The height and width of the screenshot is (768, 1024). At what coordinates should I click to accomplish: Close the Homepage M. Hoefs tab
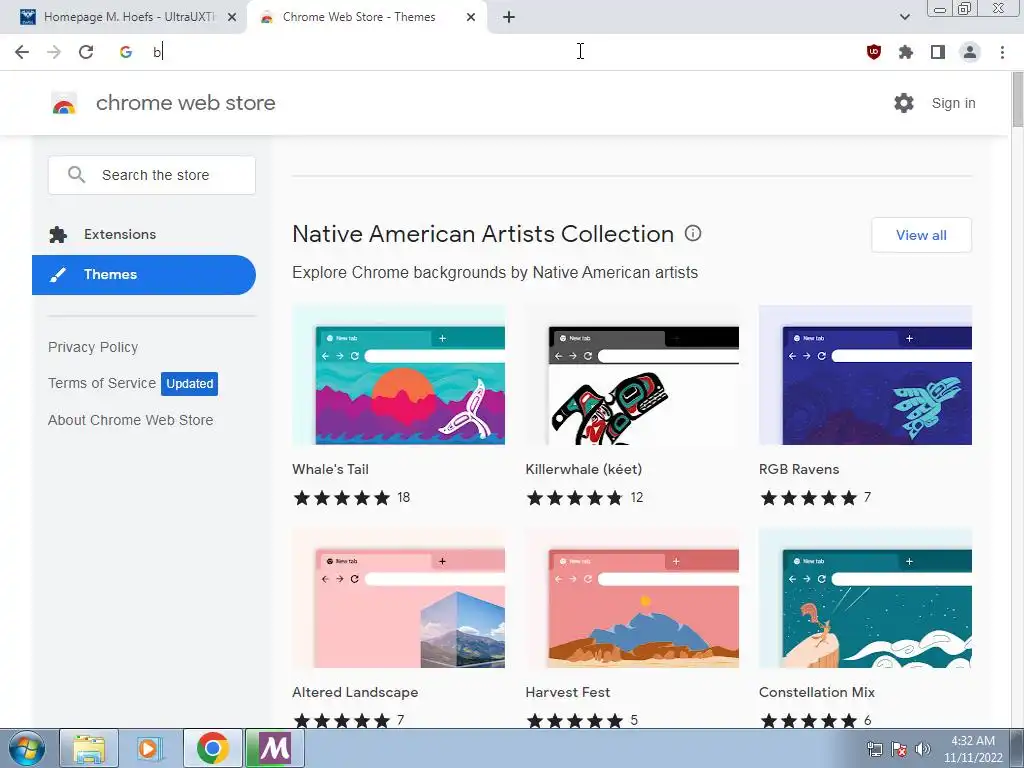(x=232, y=17)
